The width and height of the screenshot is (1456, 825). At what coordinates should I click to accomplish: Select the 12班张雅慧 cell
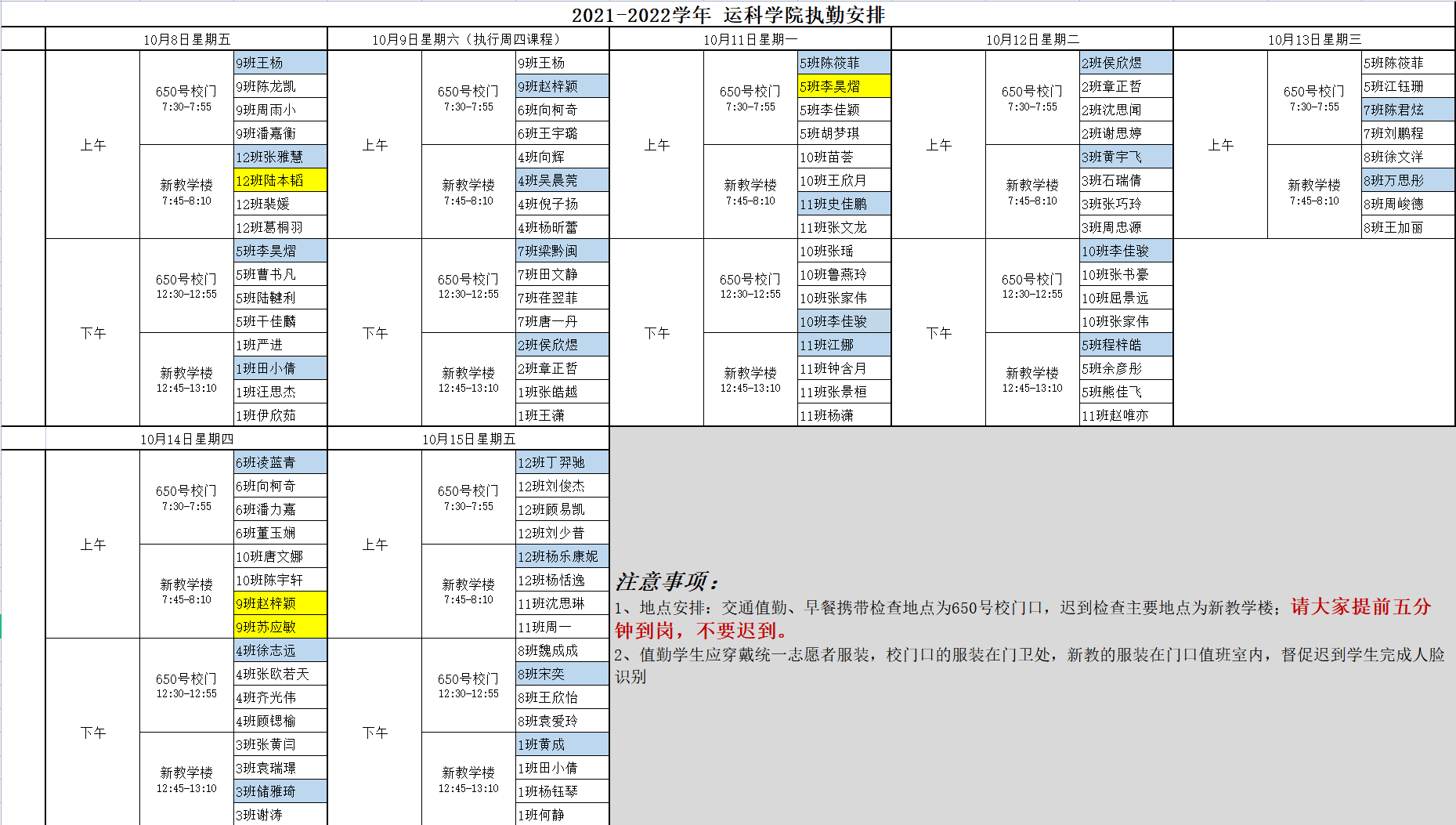[x=280, y=157]
